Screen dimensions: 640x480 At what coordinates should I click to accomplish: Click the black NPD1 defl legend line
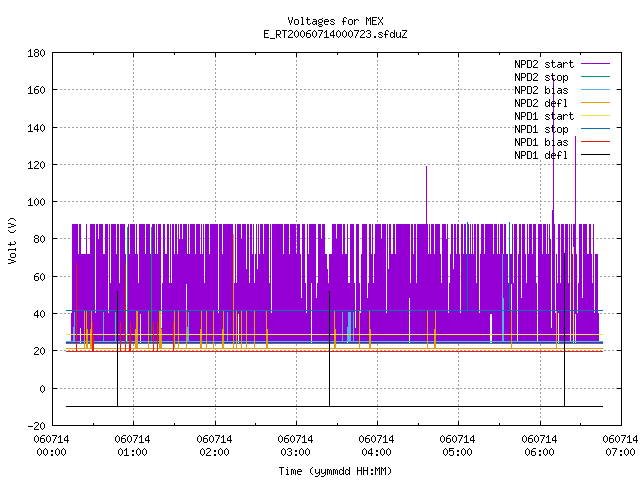595,155
